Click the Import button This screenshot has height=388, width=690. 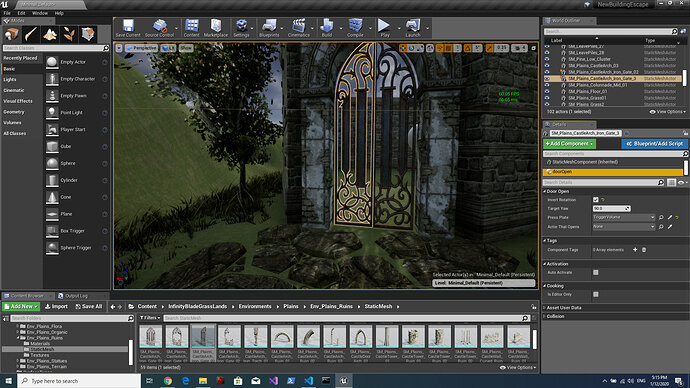click(x=56, y=307)
